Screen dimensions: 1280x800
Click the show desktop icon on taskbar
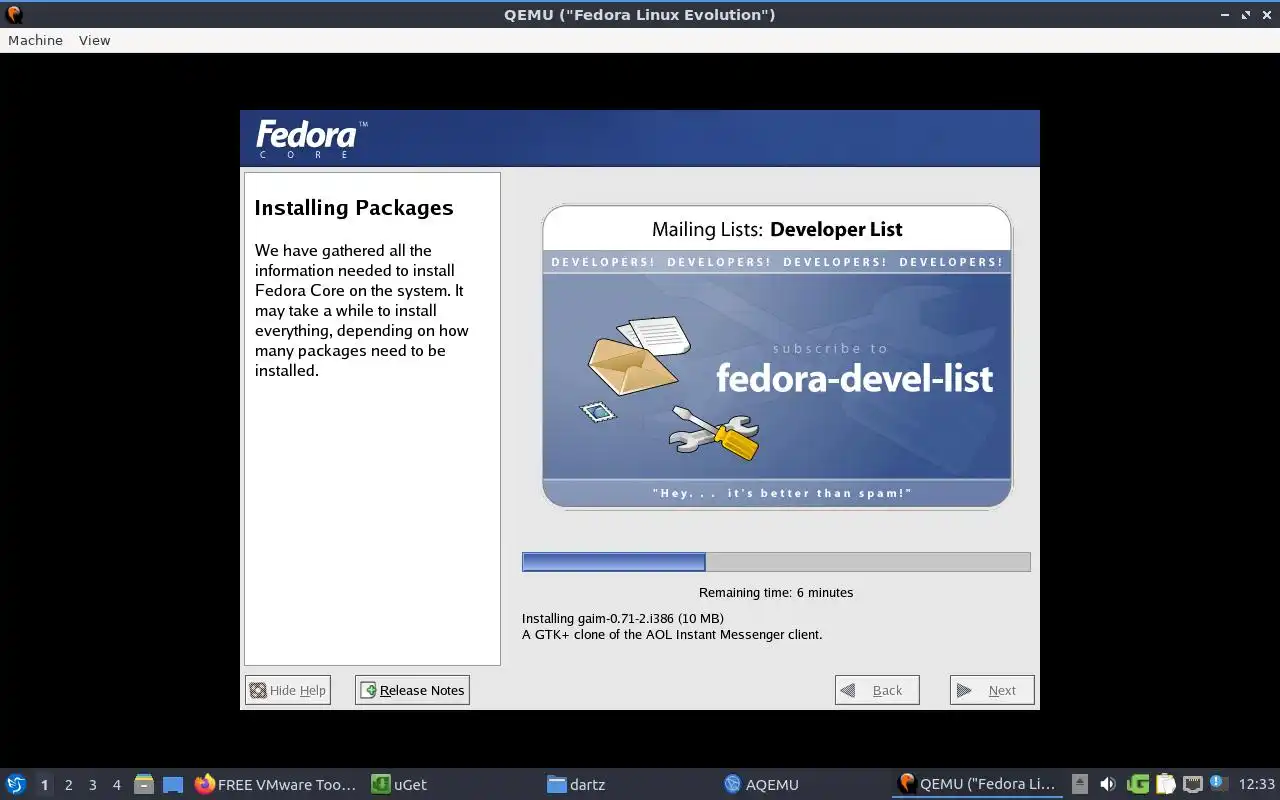tap(173, 784)
